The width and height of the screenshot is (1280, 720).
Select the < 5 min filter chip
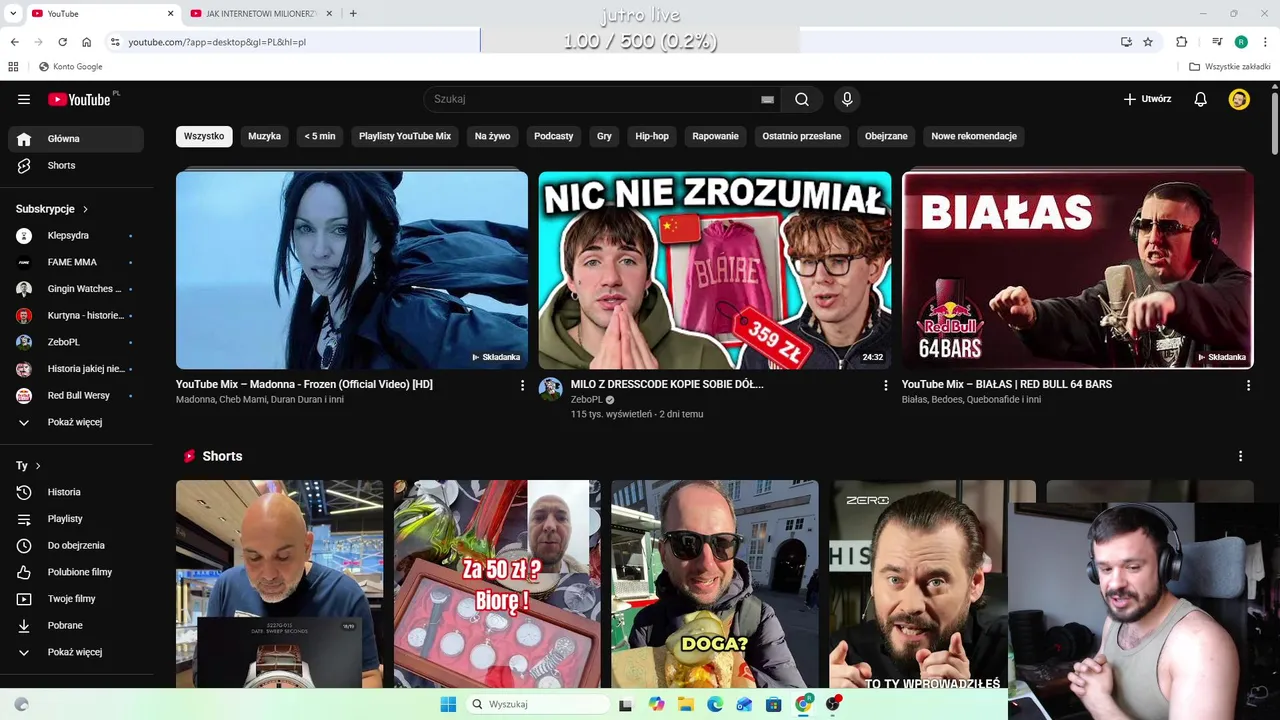click(320, 136)
